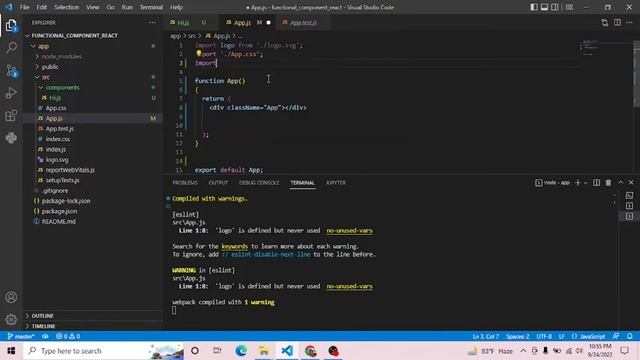The width and height of the screenshot is (640, 360).
Task: Open the launch profile dropdown arrow
Action: click(x=586, y=182)
